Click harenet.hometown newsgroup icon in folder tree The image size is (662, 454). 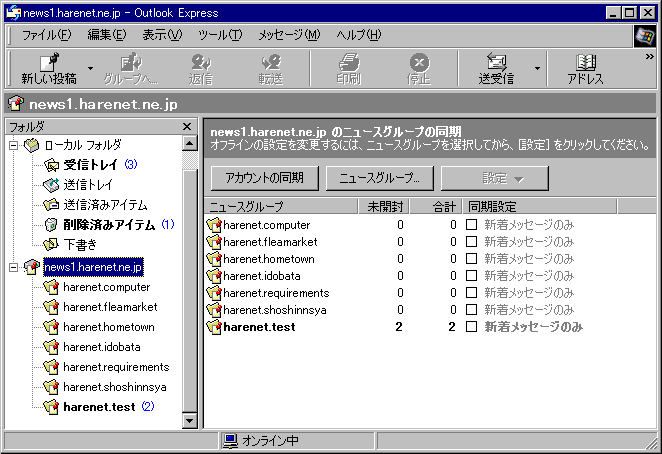pyautogui.click(x=51, y=327)
